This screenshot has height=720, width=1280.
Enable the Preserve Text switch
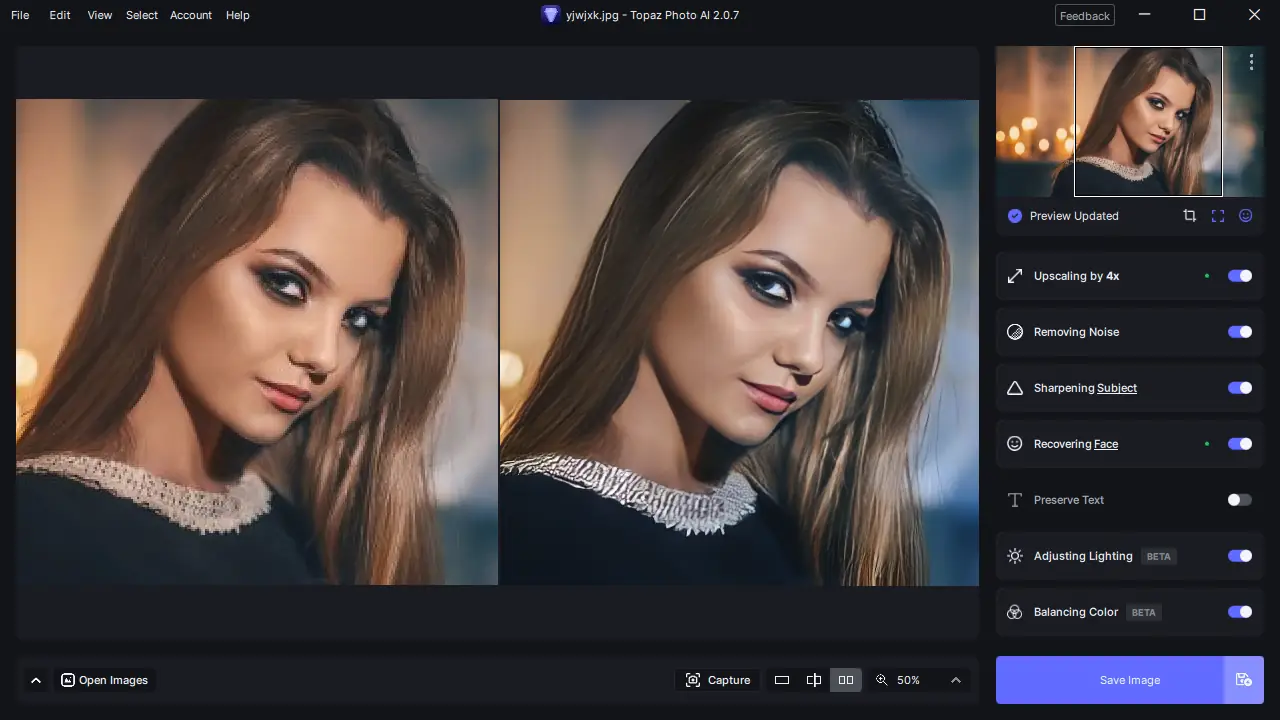point(1240,500)
